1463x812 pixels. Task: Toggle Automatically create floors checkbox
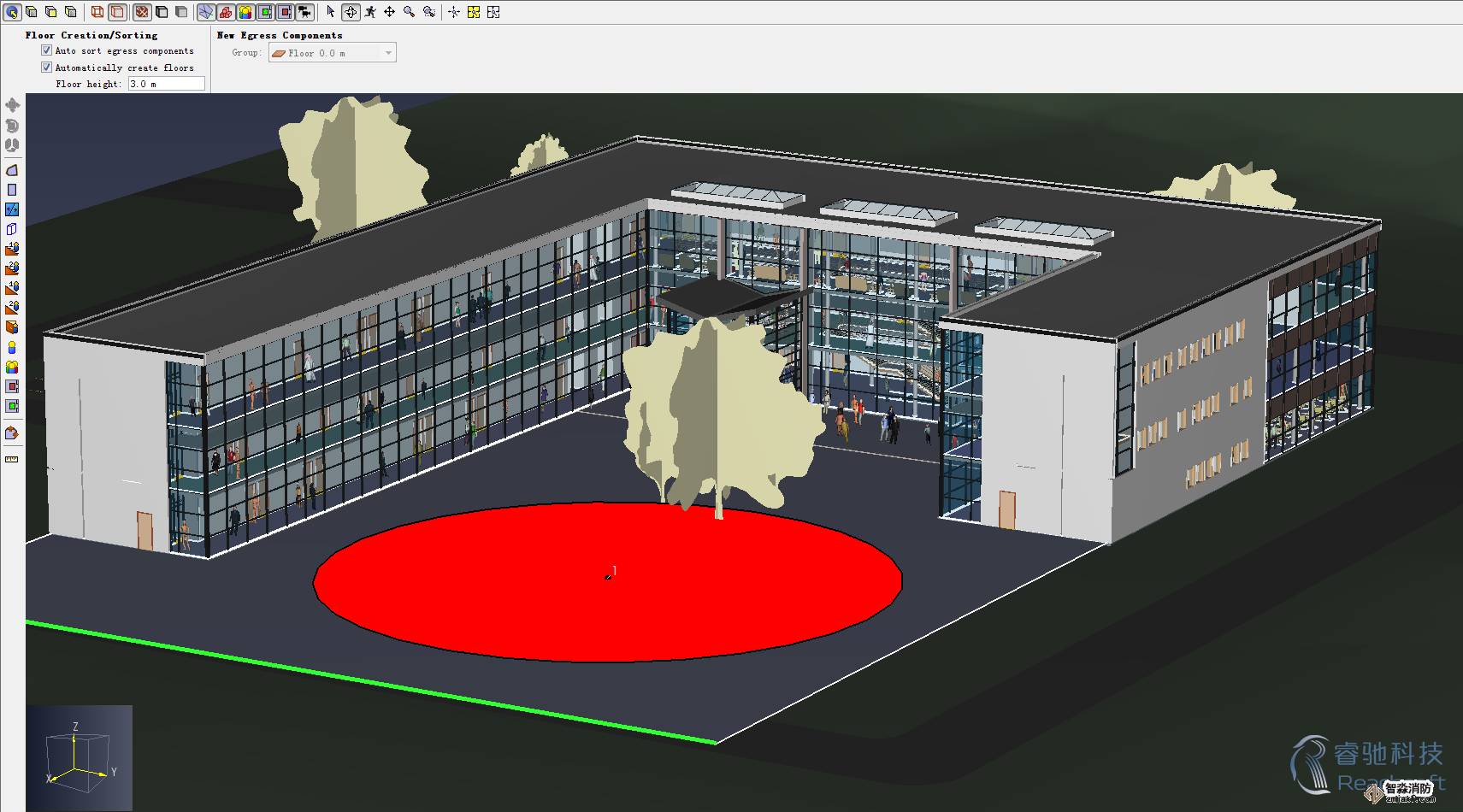point(47,68)
